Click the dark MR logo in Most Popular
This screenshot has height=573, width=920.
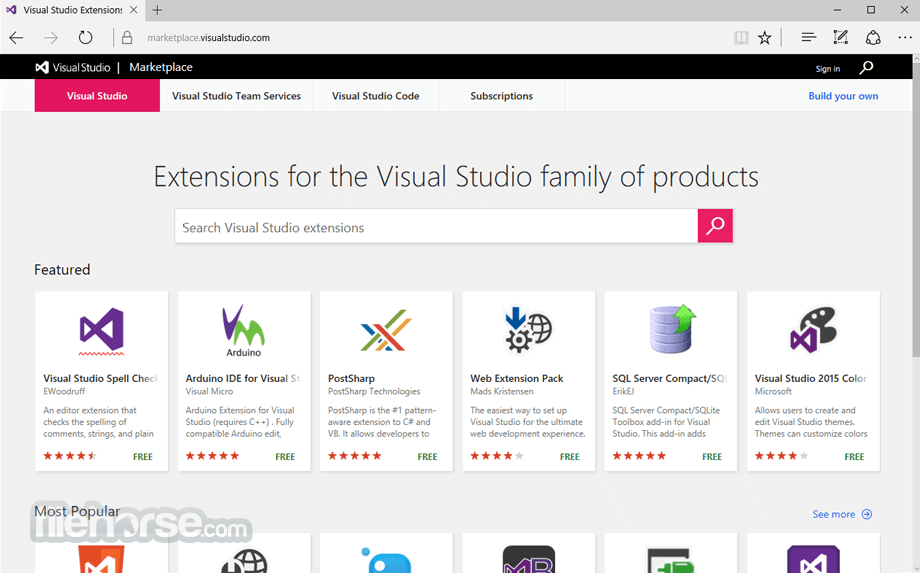pyautogui.click(x=529, y=559)
